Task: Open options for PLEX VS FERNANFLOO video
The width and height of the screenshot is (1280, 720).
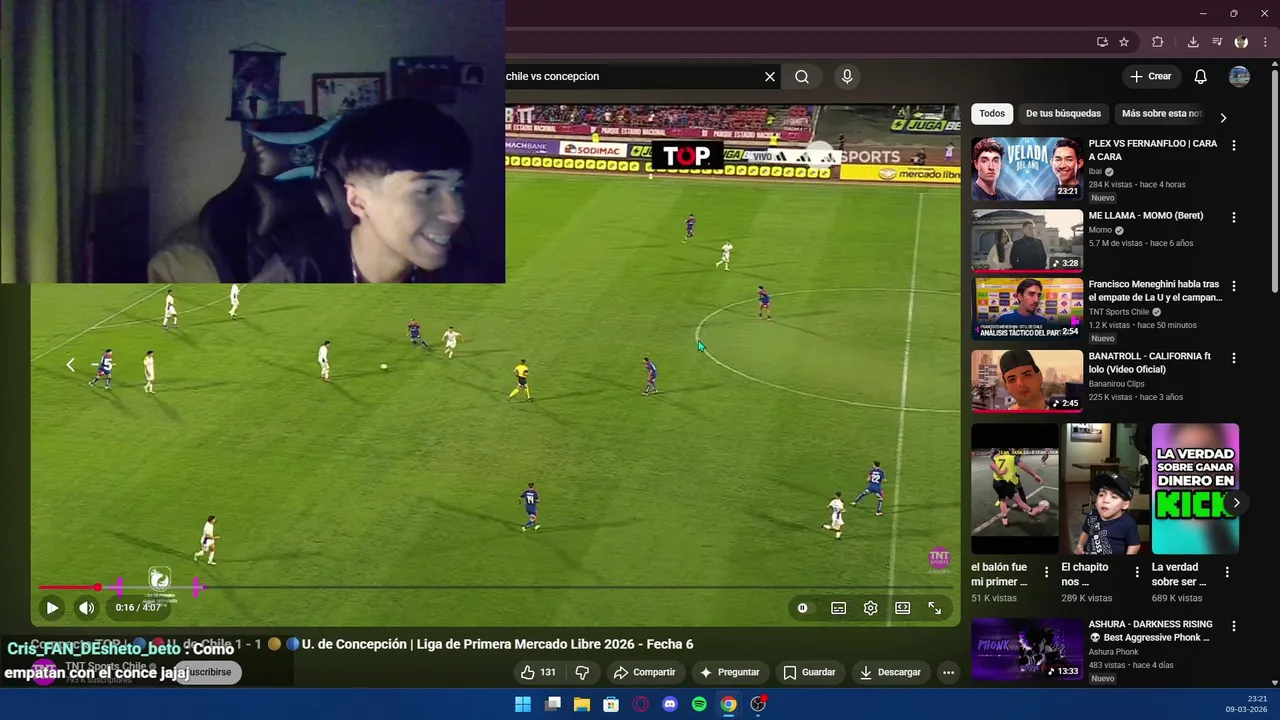Action: coord(1233,145)
